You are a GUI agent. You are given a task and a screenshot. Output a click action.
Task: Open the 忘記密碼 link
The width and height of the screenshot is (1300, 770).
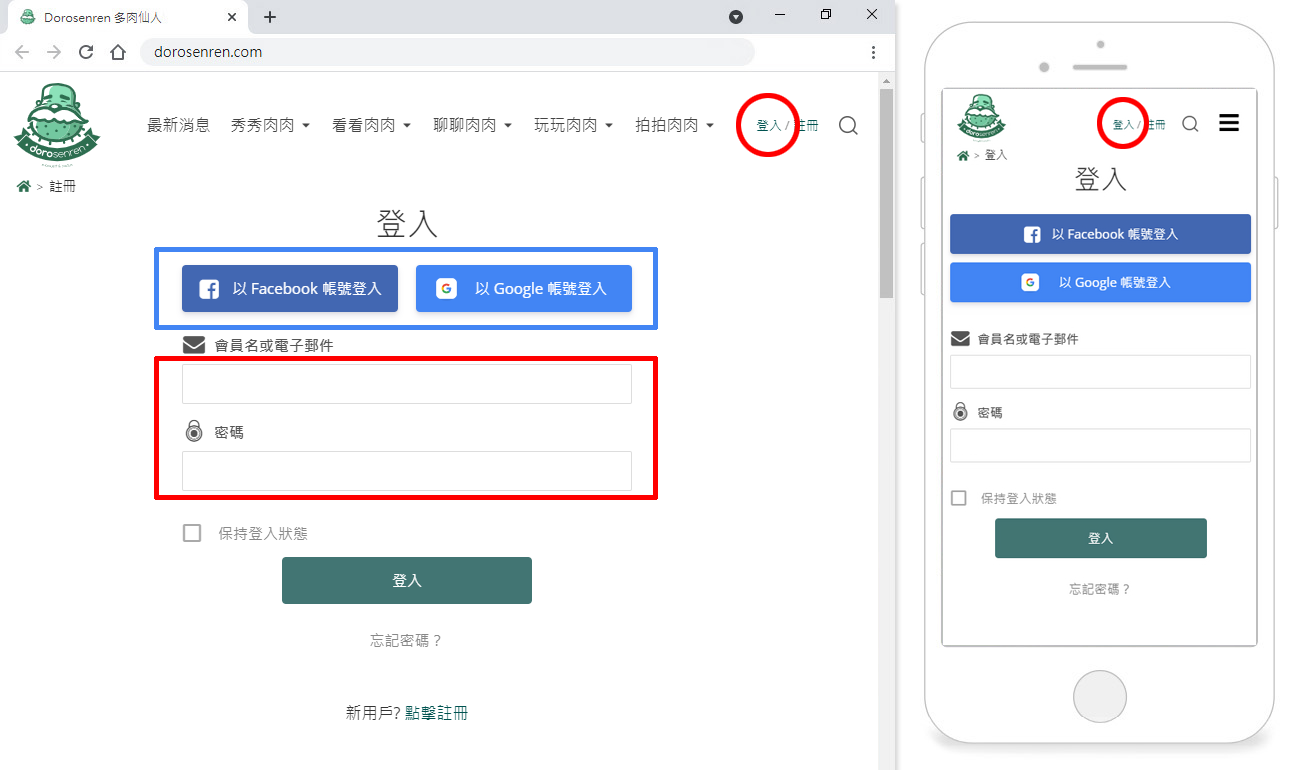click(x=406, y=639)
